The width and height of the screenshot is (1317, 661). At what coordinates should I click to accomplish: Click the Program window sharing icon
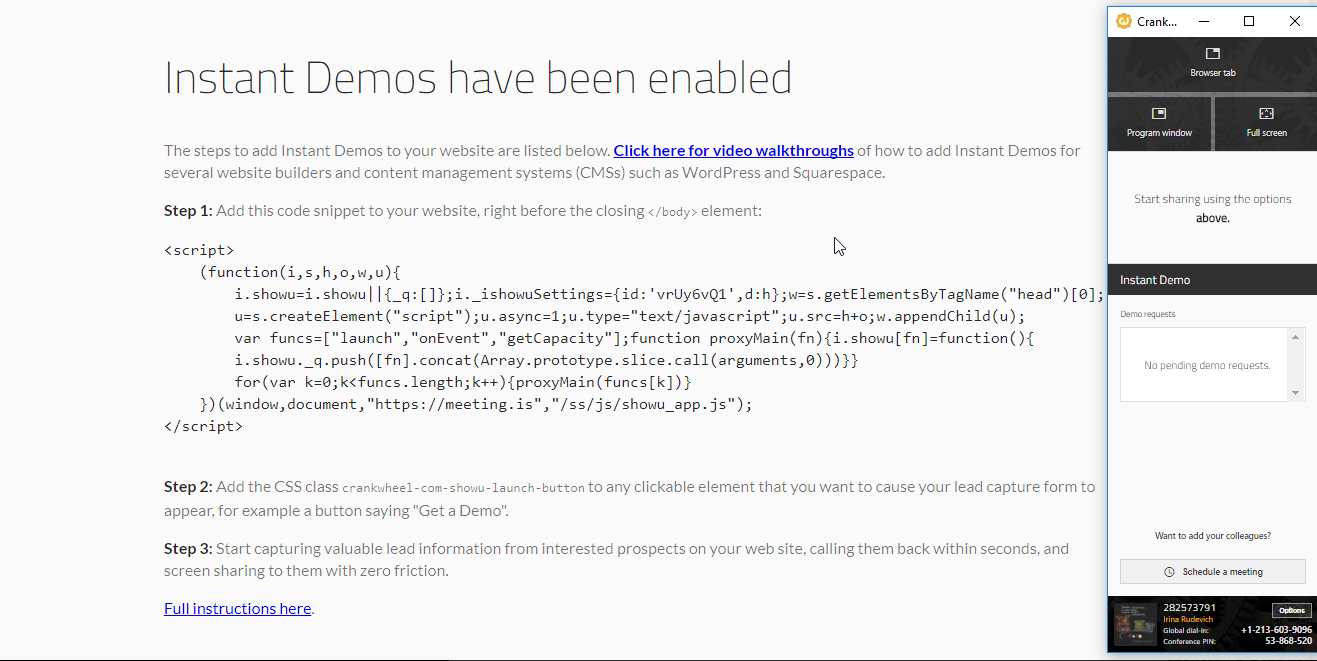click(1159, 114)
